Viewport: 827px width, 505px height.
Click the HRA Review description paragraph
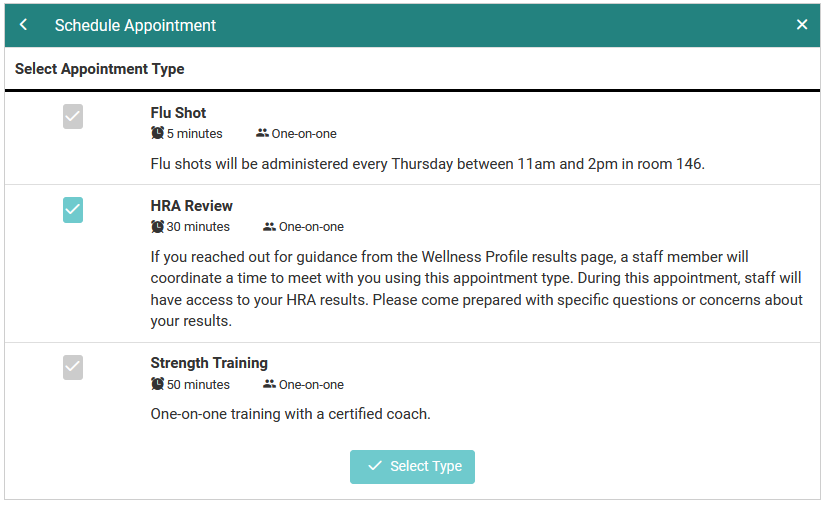coord(476,289)
